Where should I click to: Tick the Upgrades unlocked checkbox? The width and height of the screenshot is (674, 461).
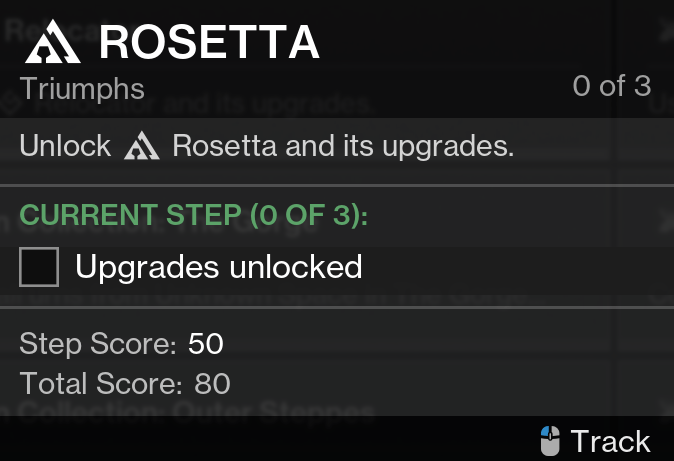(x=39, y=267)
